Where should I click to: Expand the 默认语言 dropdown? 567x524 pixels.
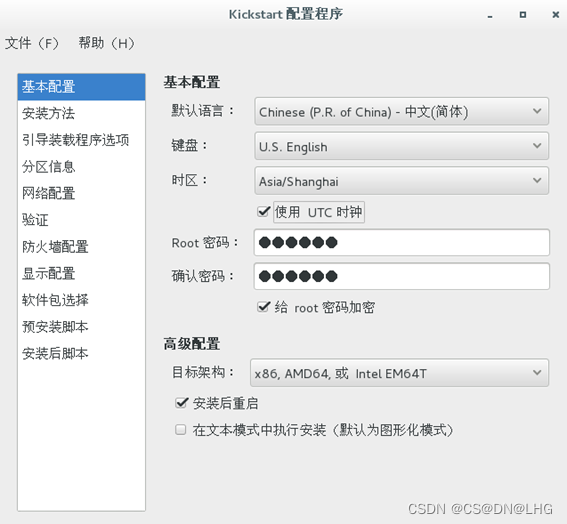401,111
